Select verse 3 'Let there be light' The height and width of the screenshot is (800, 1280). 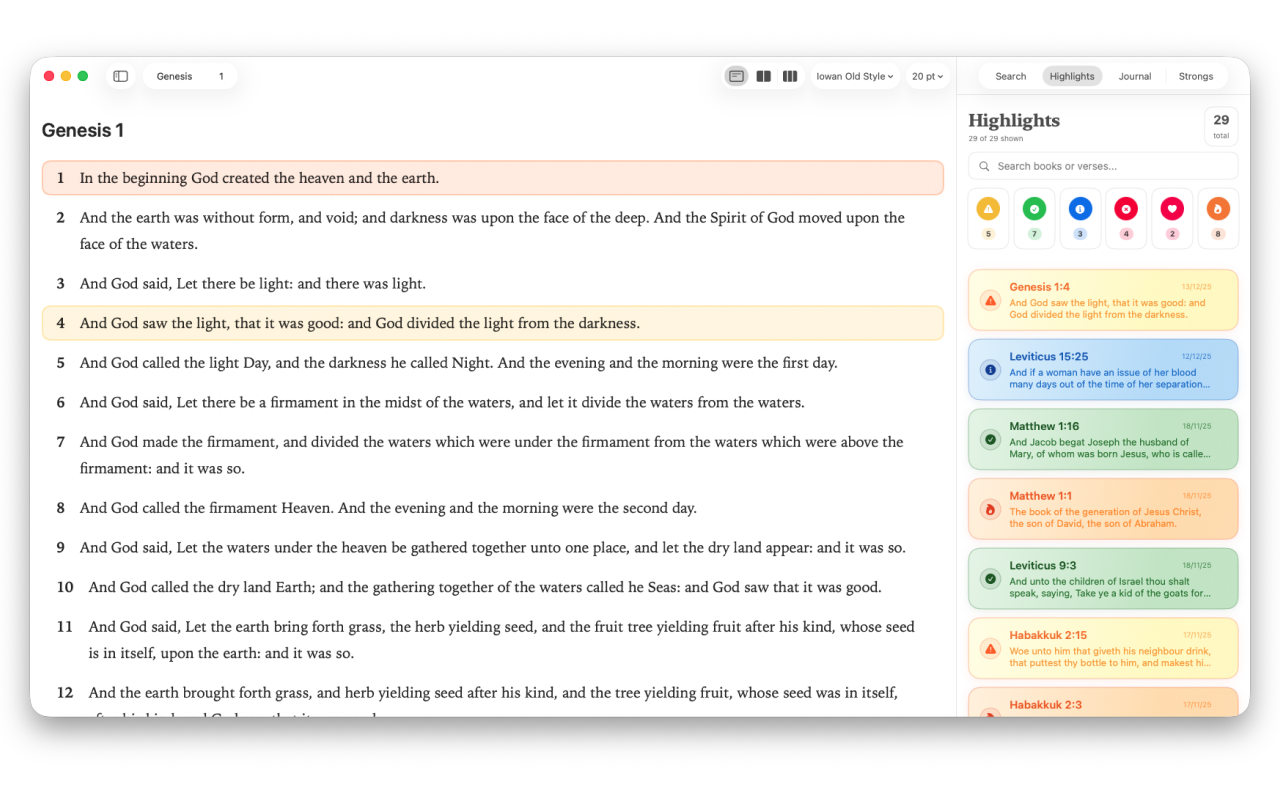pos(492,284)
